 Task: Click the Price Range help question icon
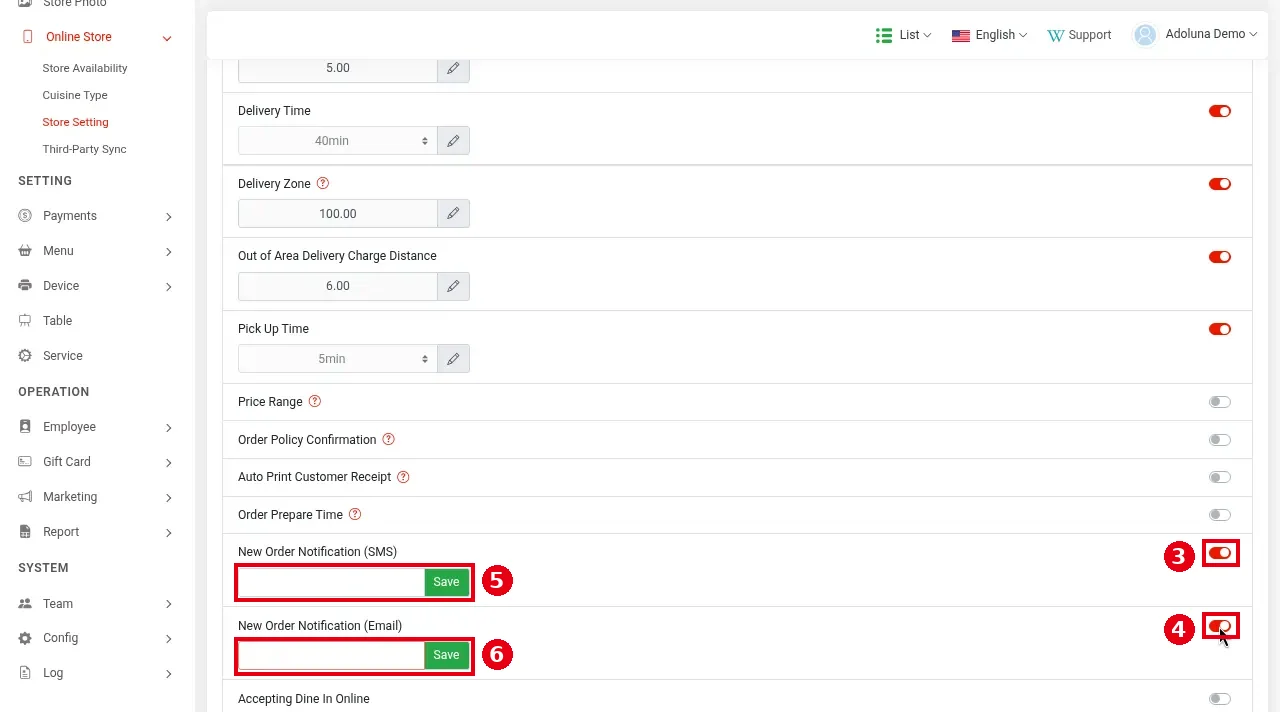point(315,402)
